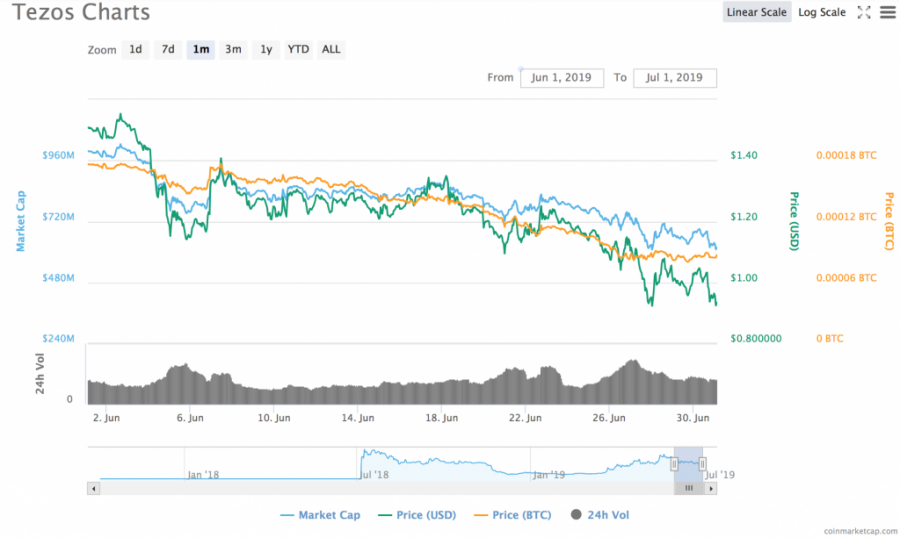Switch to Log Scale
The width and height of the screenshot is (900, 538).
pos(822,12)
